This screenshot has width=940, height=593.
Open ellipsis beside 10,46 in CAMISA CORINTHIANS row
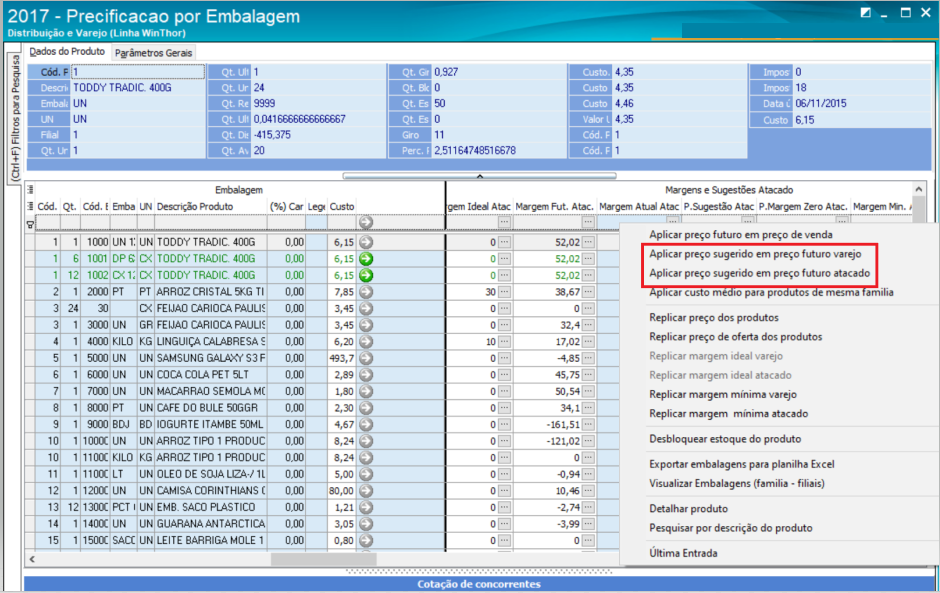click(588, 490)
